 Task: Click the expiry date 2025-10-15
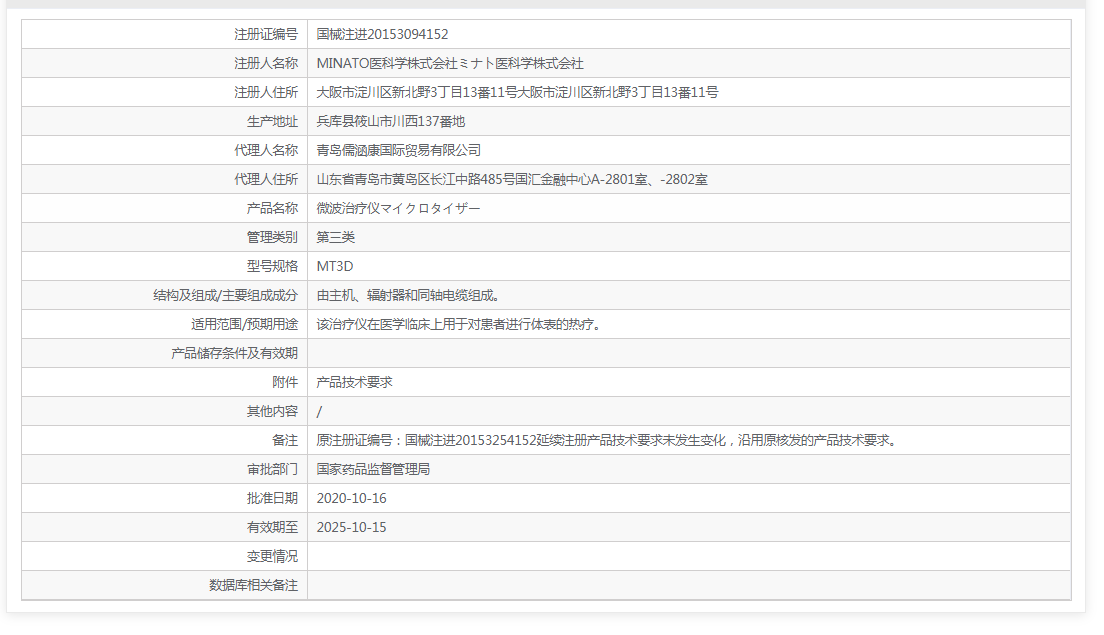(x=352, y=526)
